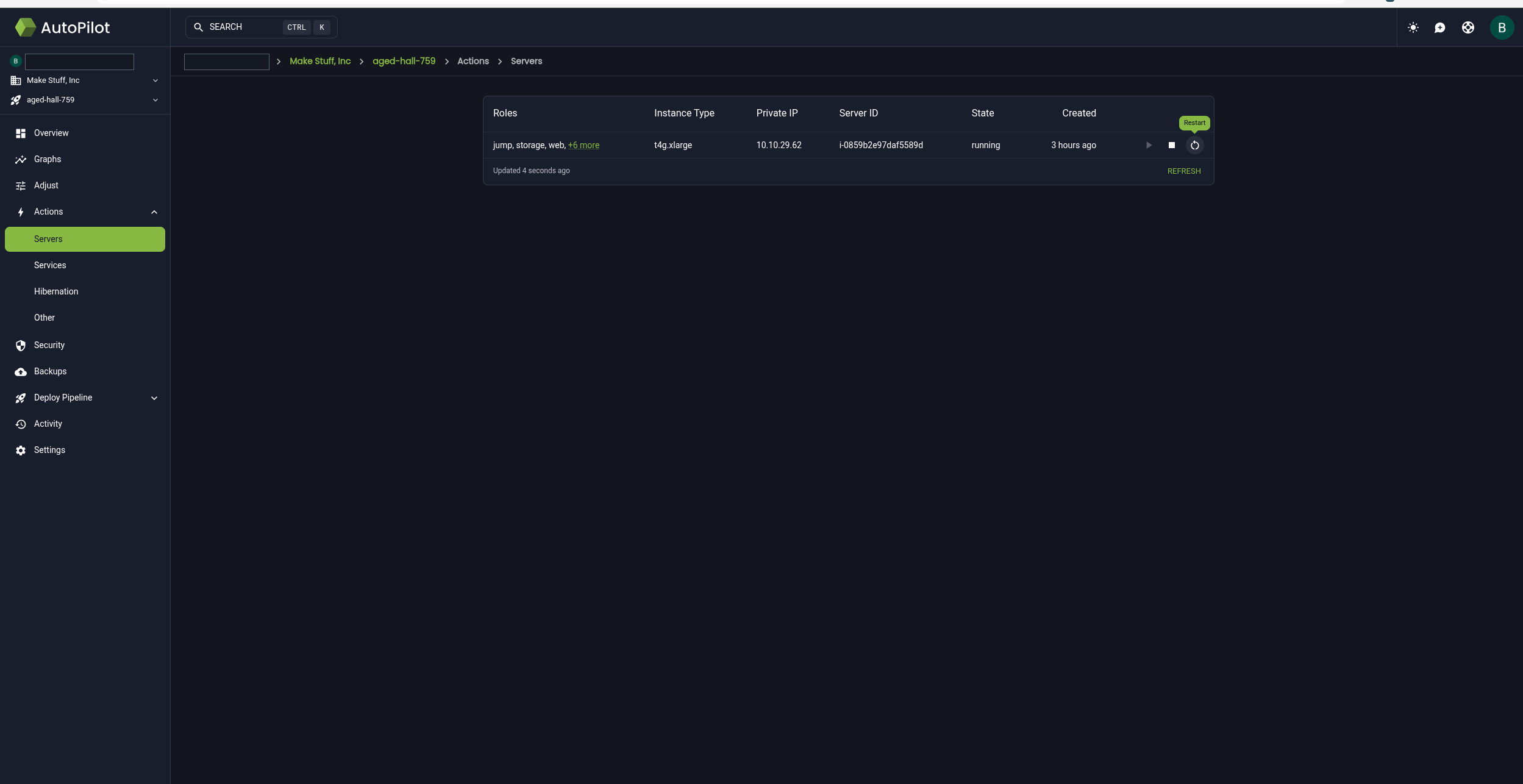This screenshot has width=1523, height=784.
Task: Click the search magnifier icon
Action: coord(198,27)
